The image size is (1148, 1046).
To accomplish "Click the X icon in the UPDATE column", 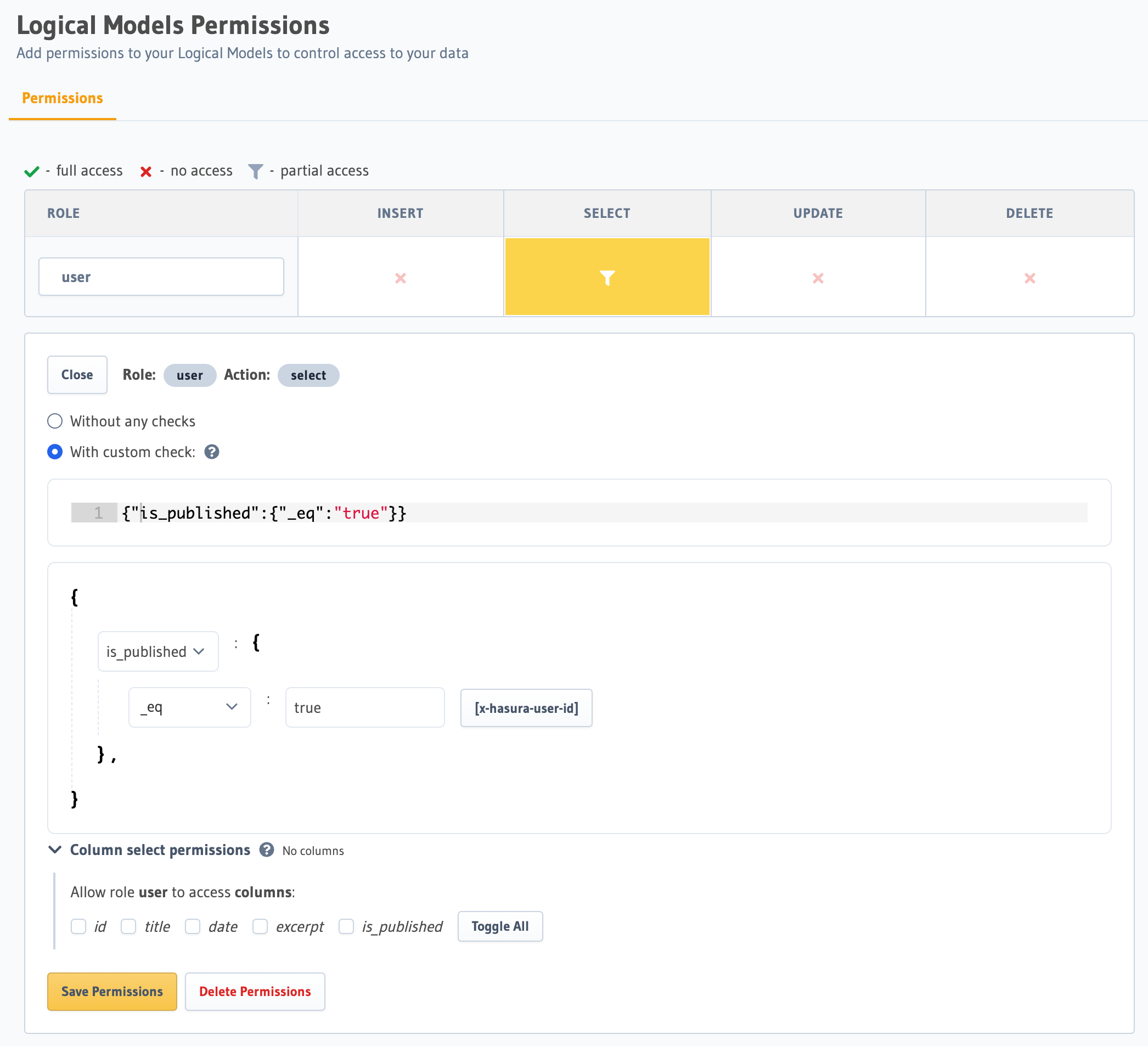I will coord(818,278).
